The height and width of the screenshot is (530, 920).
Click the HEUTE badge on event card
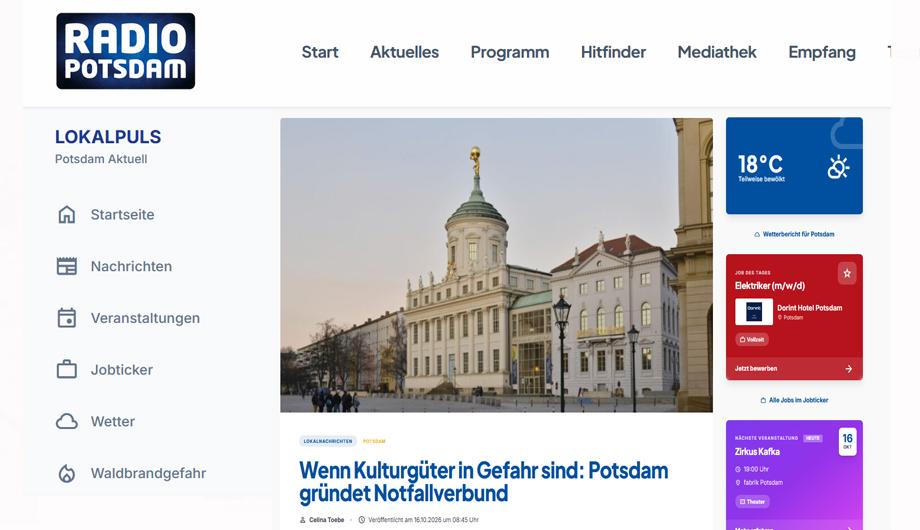813,438
